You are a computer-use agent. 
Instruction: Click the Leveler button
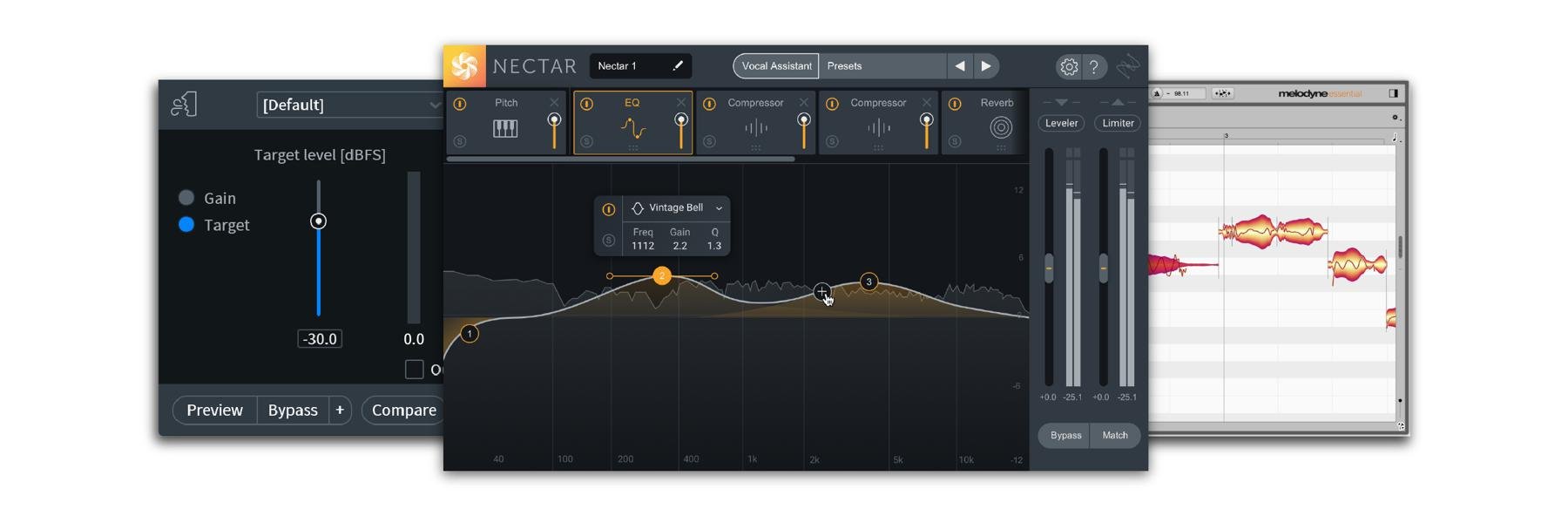(x=1061, y=123)
